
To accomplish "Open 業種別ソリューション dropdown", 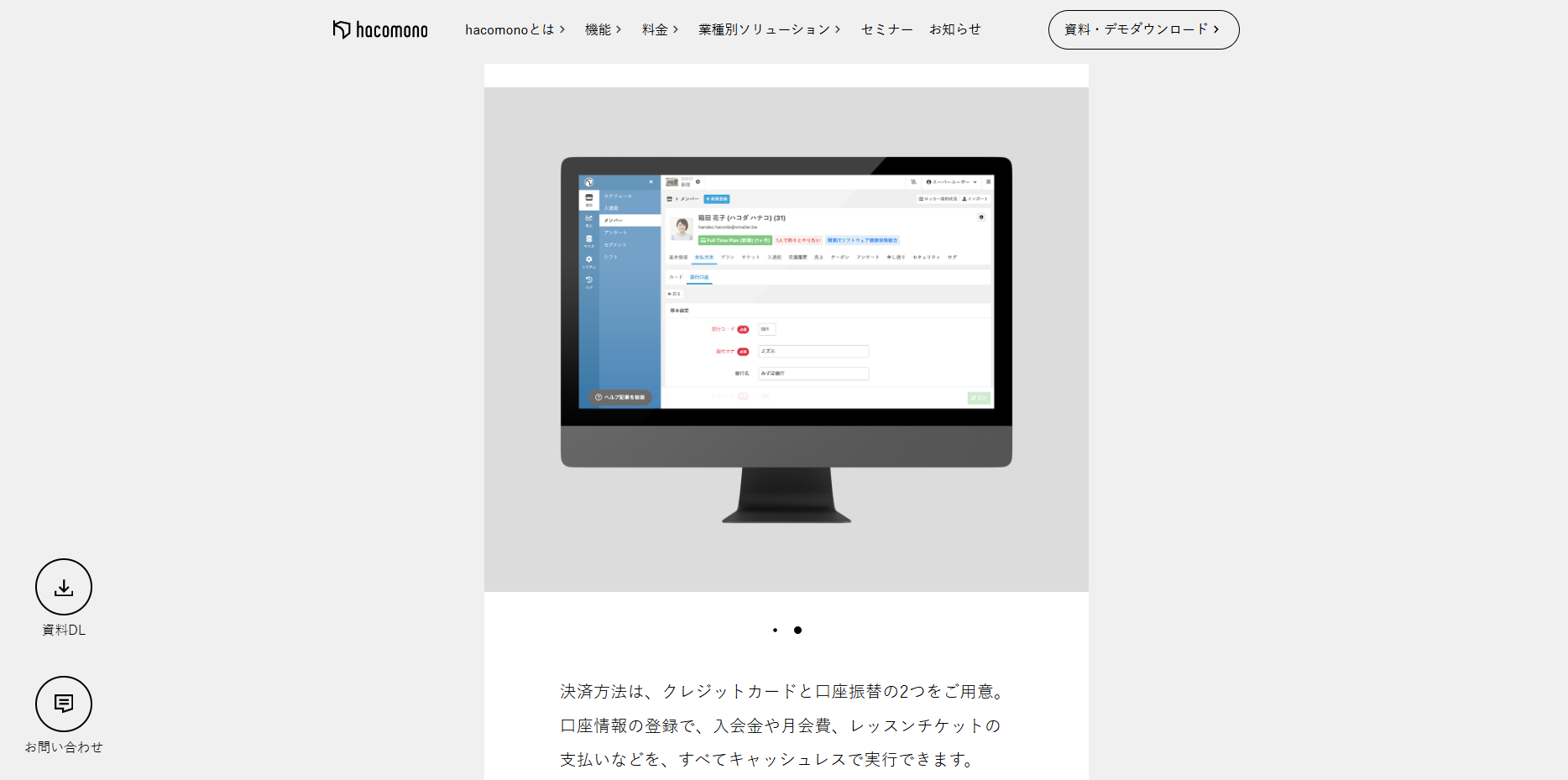I will [770, 29].
